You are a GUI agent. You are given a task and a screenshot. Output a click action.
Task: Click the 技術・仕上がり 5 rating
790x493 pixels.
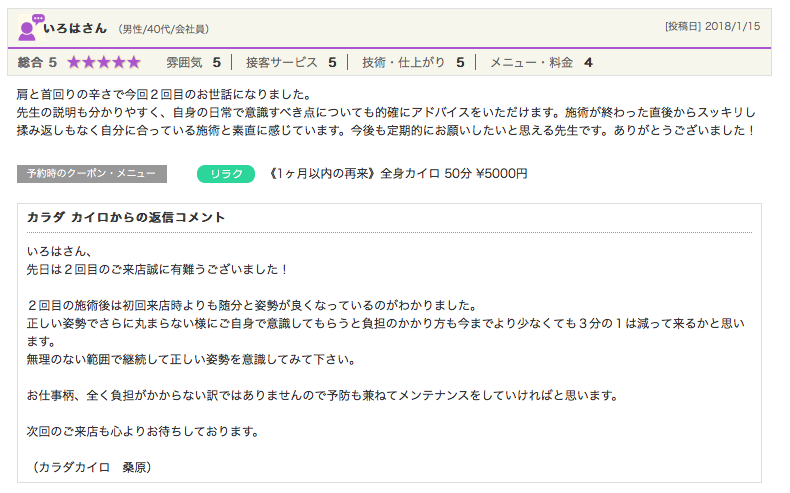[412, 62]
